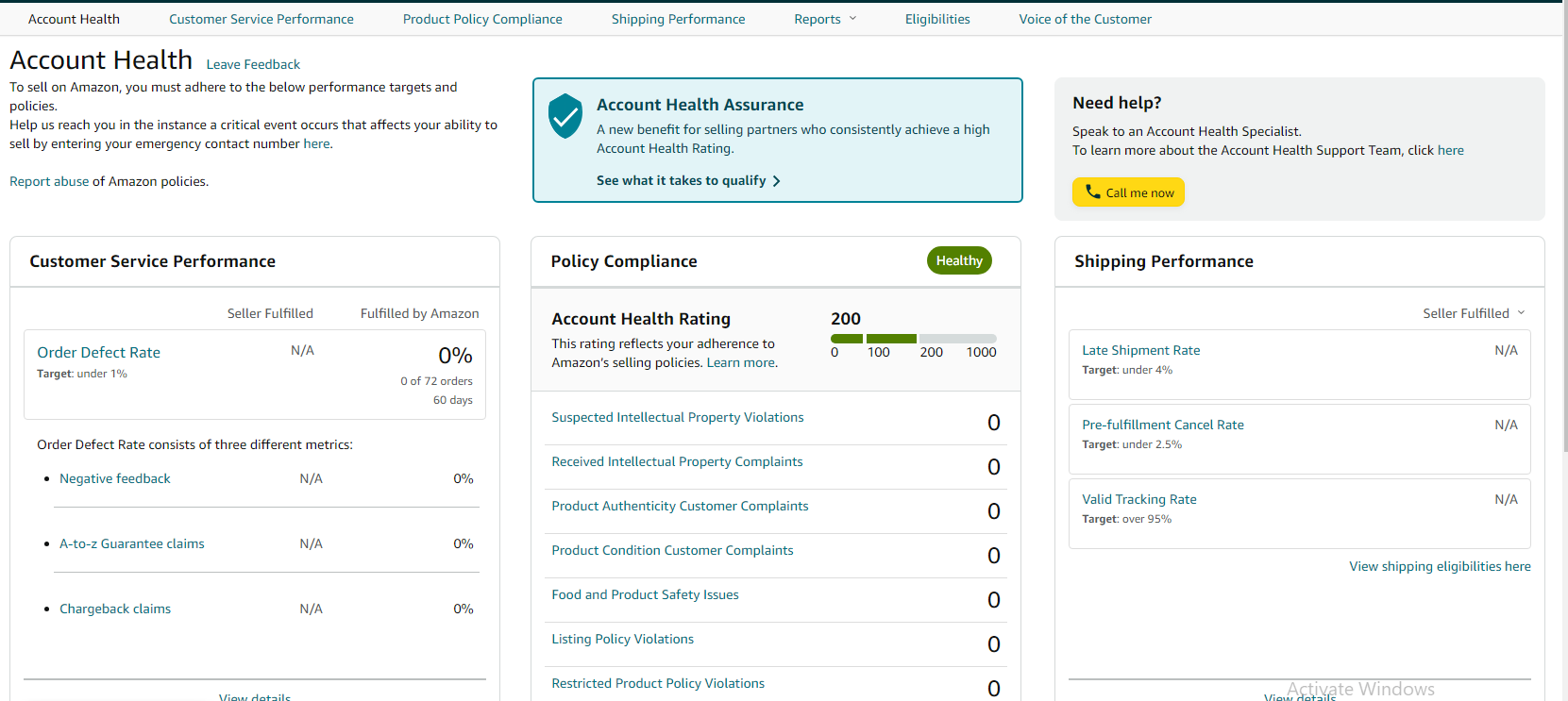Image resolution: width=1568 pixels, height=701 pixels.
Task: Expand the Reports menu dropdown arrow
Action: point(852,18)
